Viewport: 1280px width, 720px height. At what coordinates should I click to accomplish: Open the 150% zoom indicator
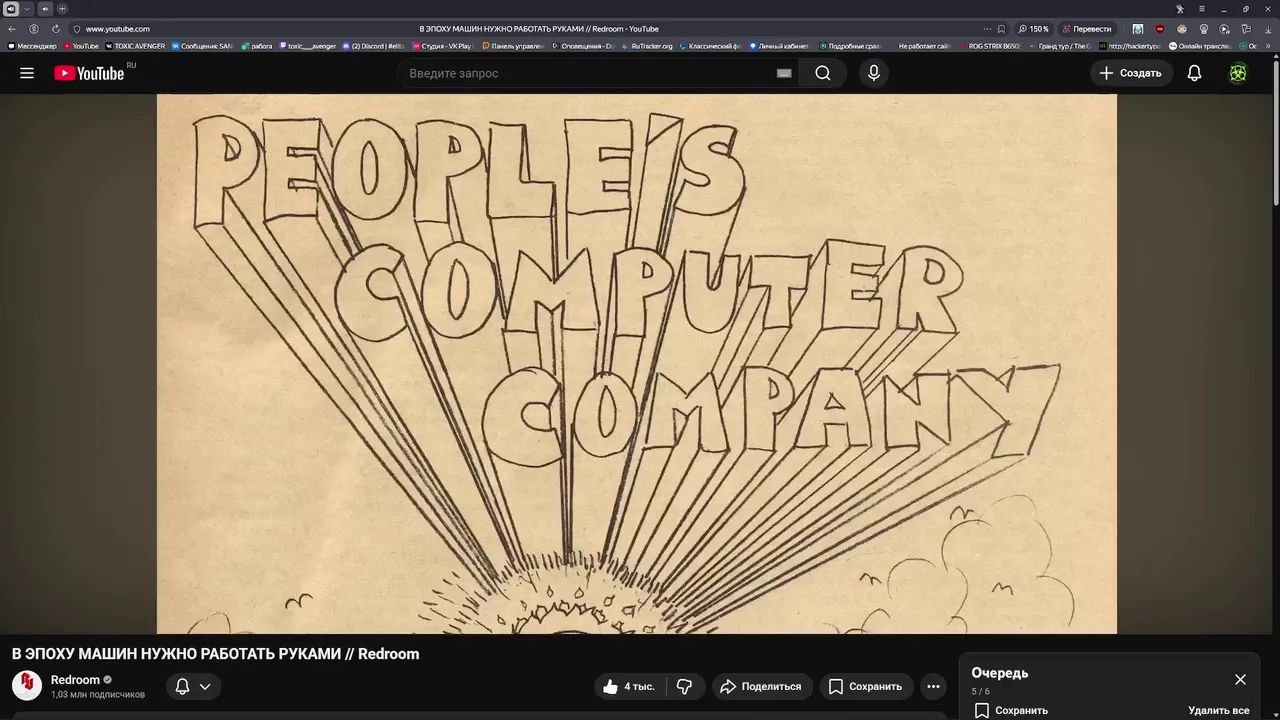click(1034, 29)
